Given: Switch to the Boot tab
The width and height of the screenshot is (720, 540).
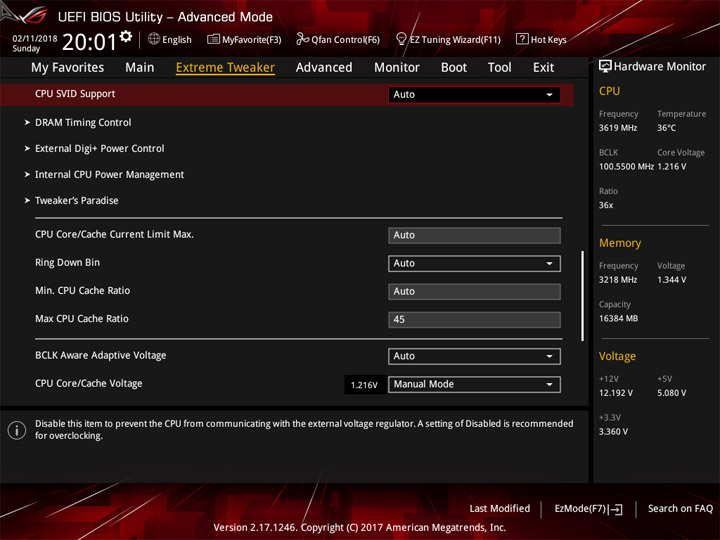Looking at the screenshot, I should (454, 68).
